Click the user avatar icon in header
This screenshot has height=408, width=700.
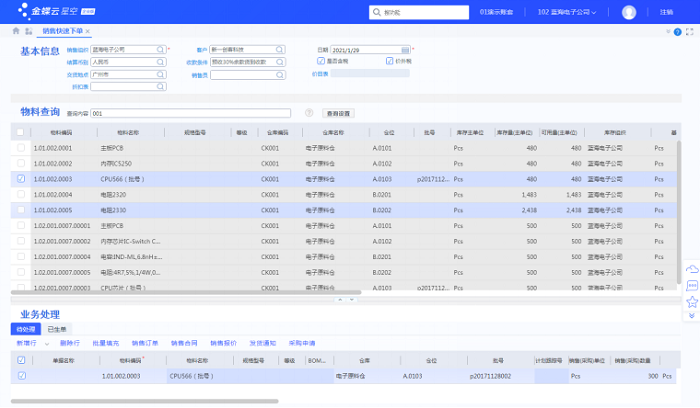tap(629, 12)
